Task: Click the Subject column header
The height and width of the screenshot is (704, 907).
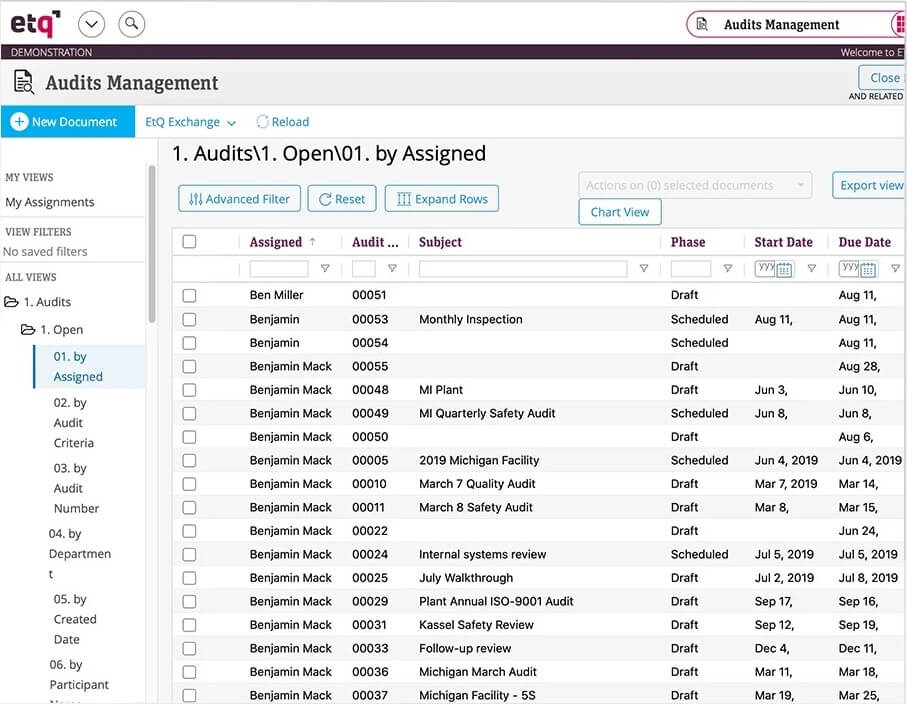Action: click(440, 242)
